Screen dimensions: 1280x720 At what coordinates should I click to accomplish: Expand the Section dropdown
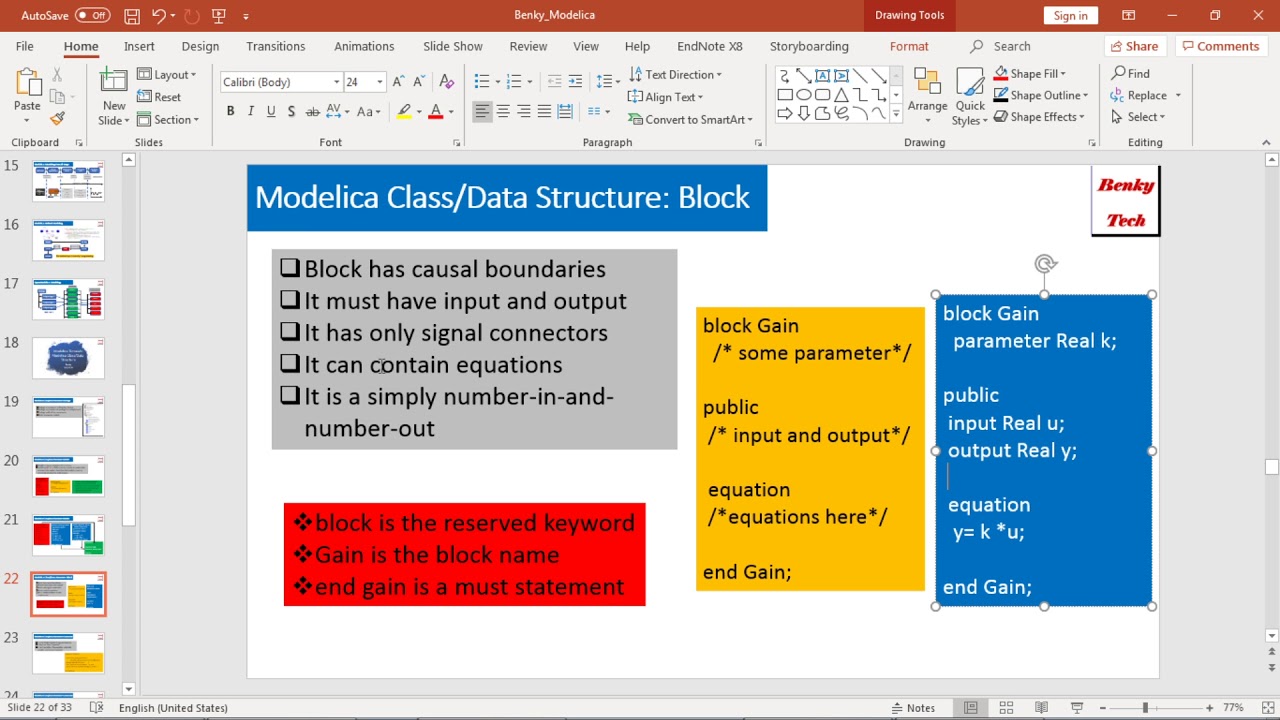[167, 120]
